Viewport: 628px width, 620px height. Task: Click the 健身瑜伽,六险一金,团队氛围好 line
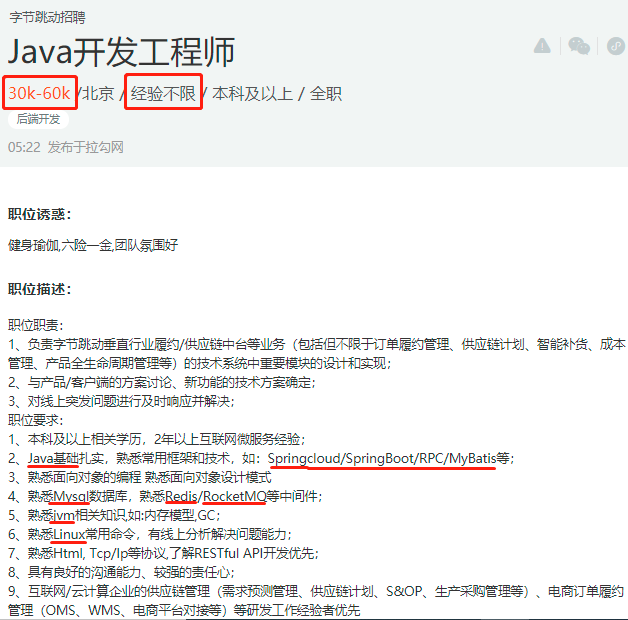pyautogui.click(x=93, y=245)
